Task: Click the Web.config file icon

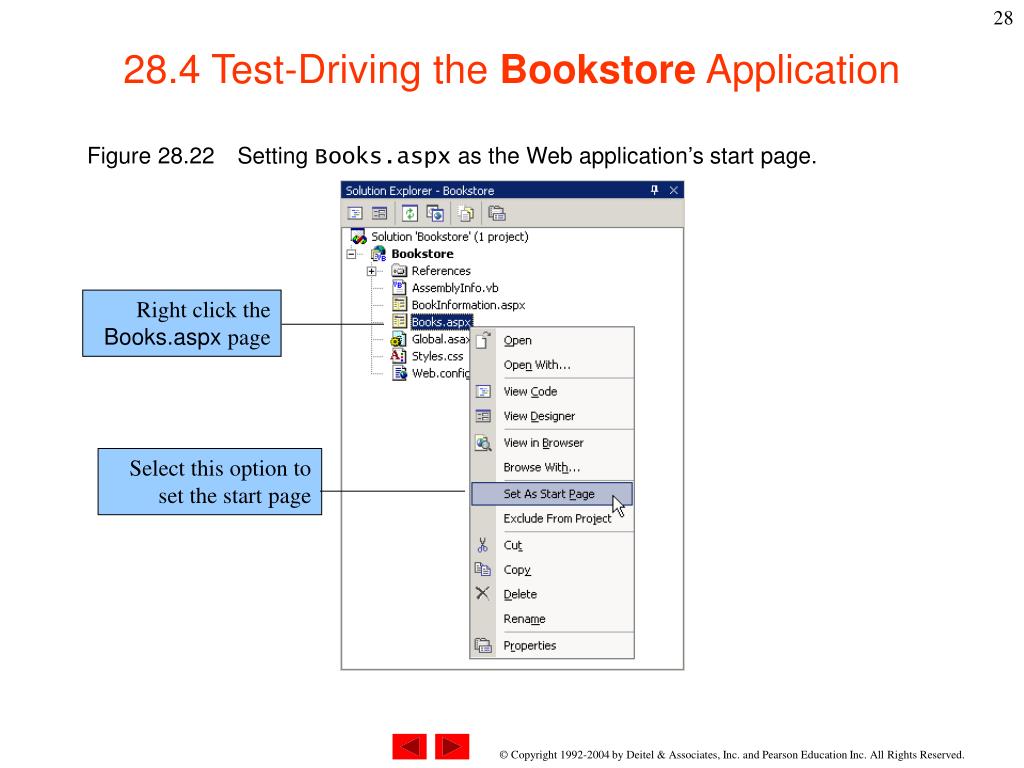Action: pyautogui.click(x=400, y=373)
